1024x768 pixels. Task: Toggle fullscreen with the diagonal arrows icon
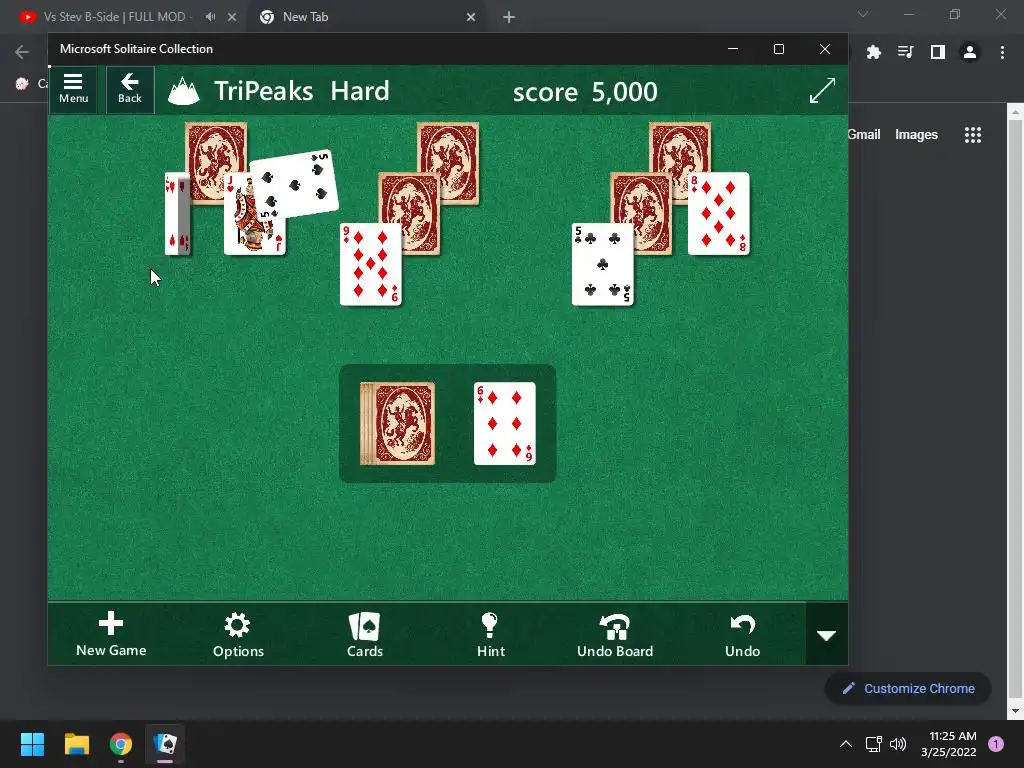tap(822, 90)
